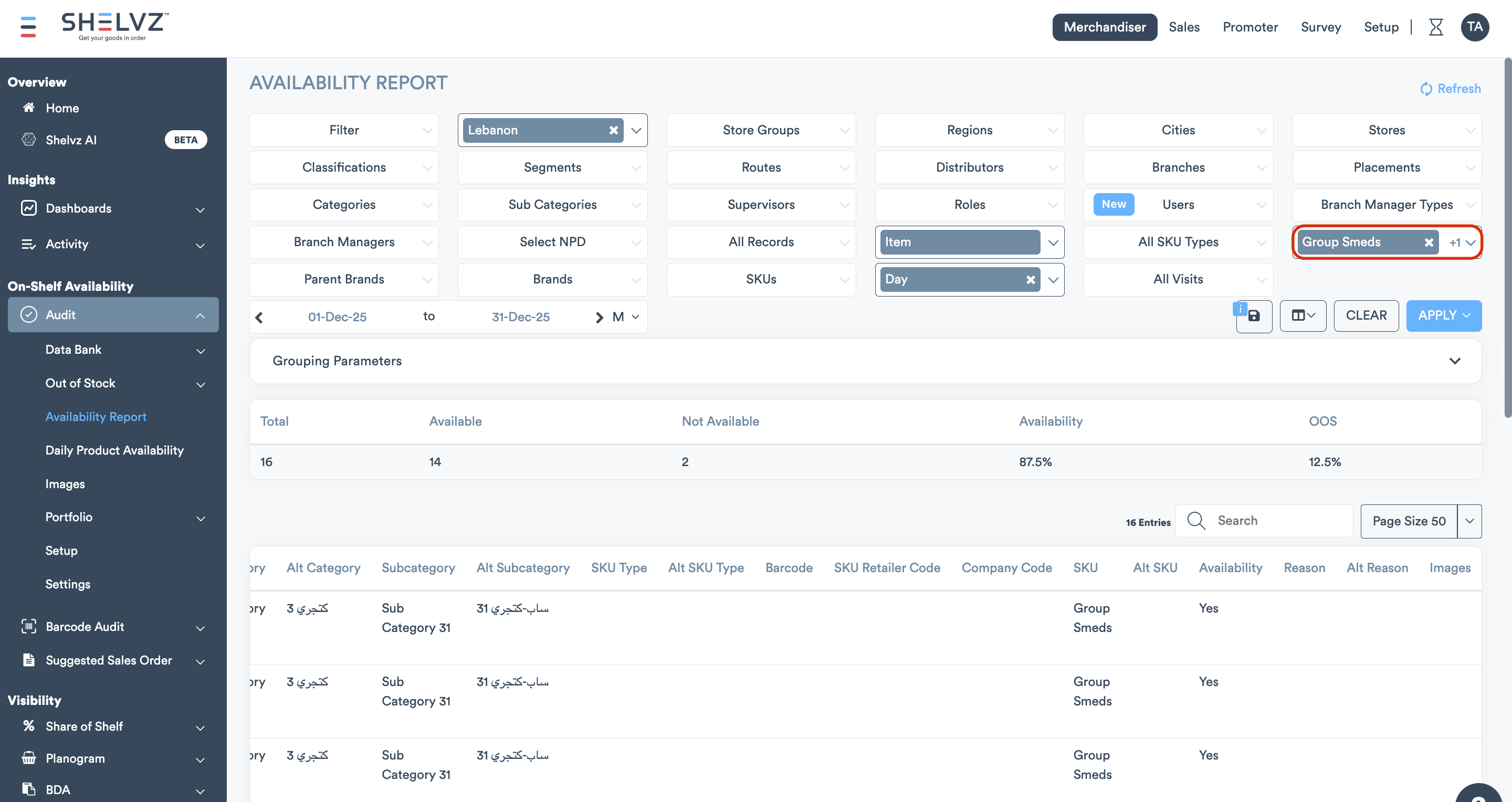Click the hamburger menu icon
Viewport: 1512px width, 802px height.
click(28, 26)
